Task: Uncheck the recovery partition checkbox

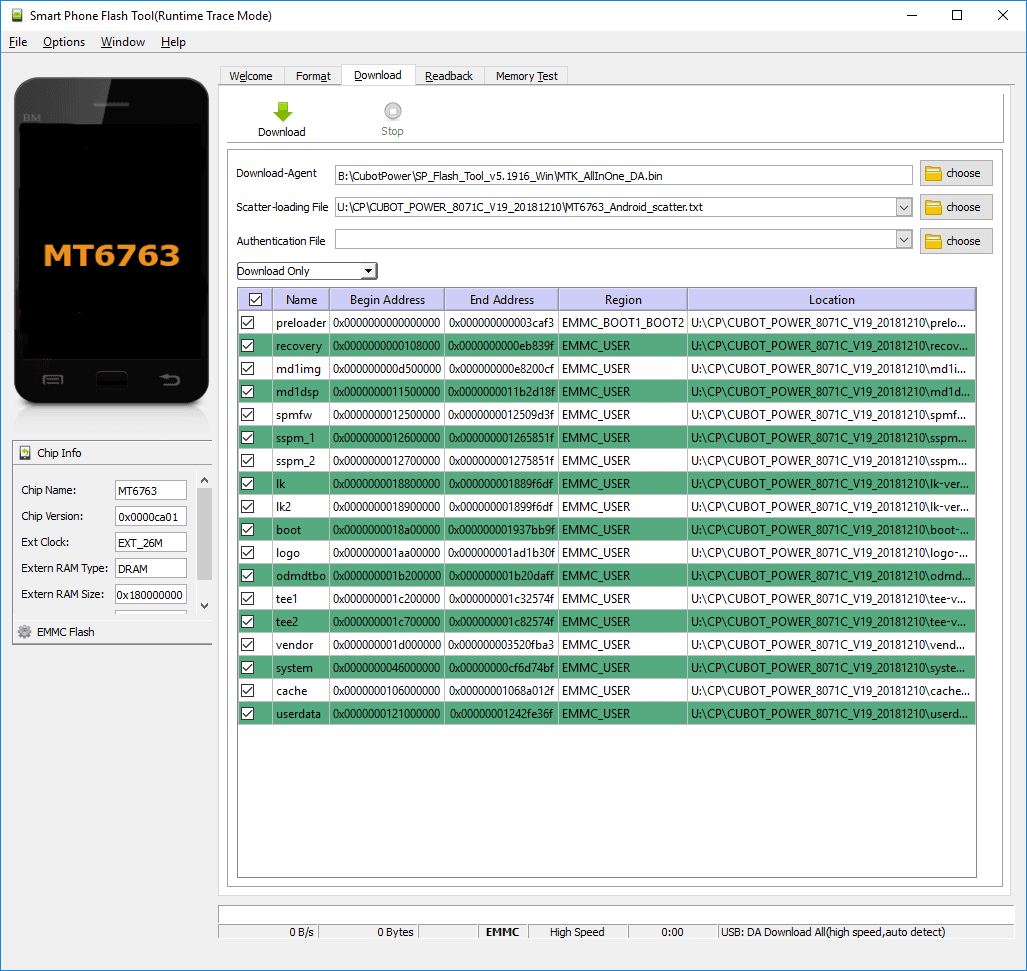Action: [248, 346]
